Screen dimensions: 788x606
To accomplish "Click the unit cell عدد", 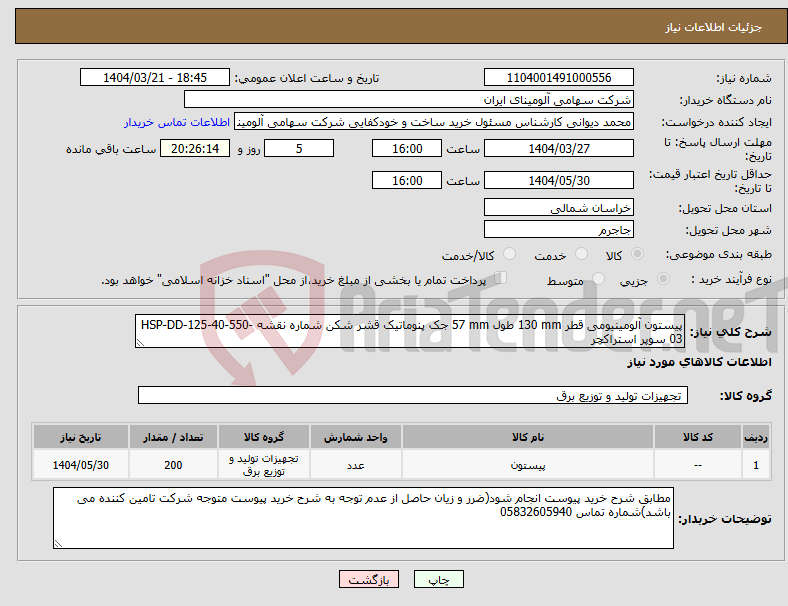I will pyautogui.click(x=356, y=465).
